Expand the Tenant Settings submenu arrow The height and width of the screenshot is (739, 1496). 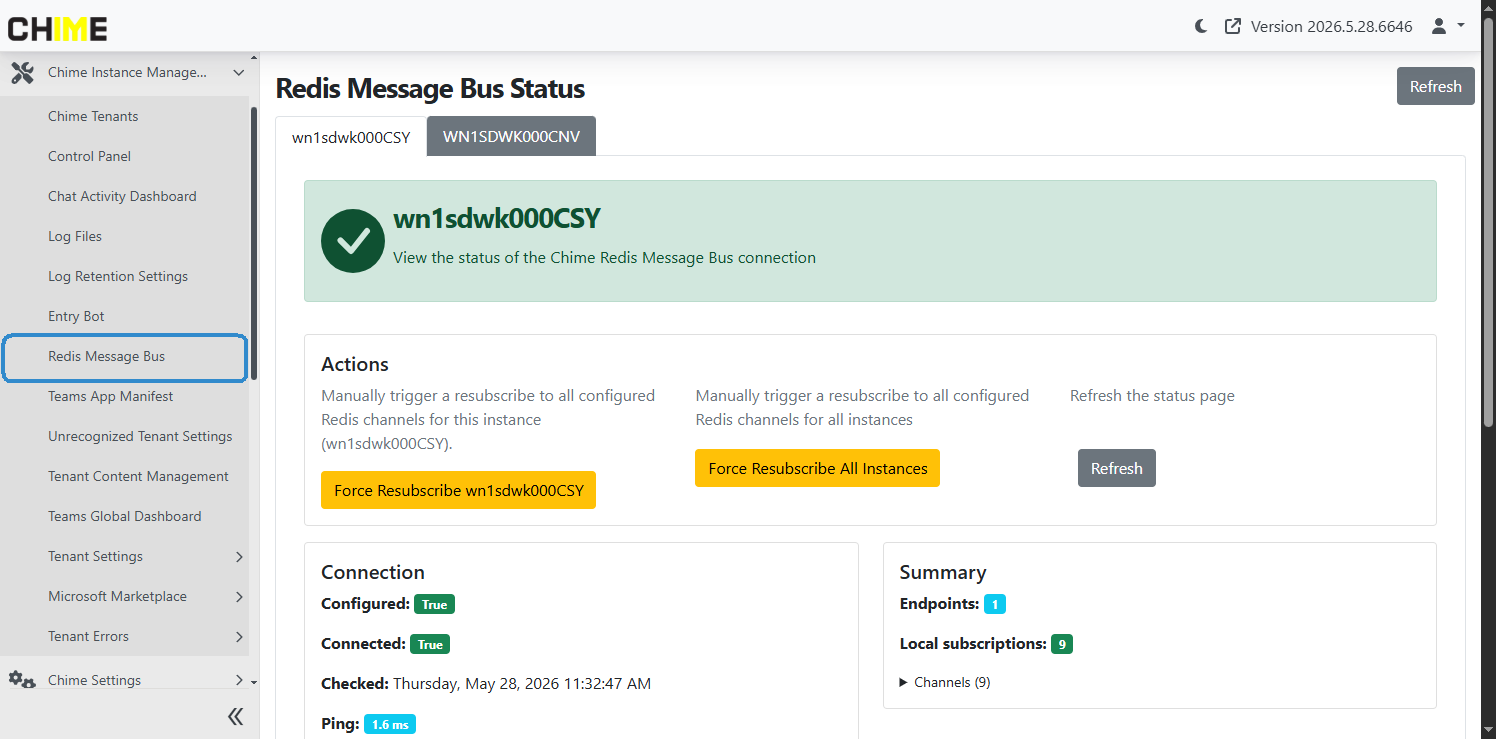[239, 557]
